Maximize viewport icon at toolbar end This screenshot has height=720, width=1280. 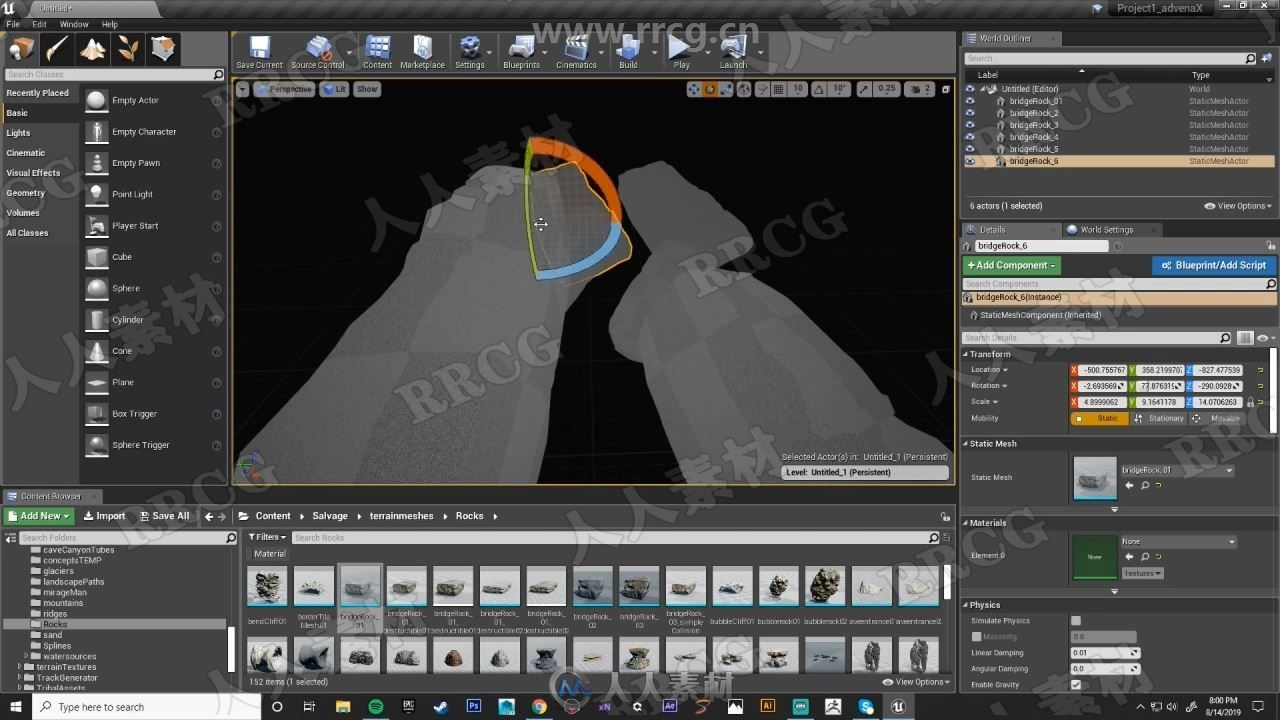tap(944, 89)
